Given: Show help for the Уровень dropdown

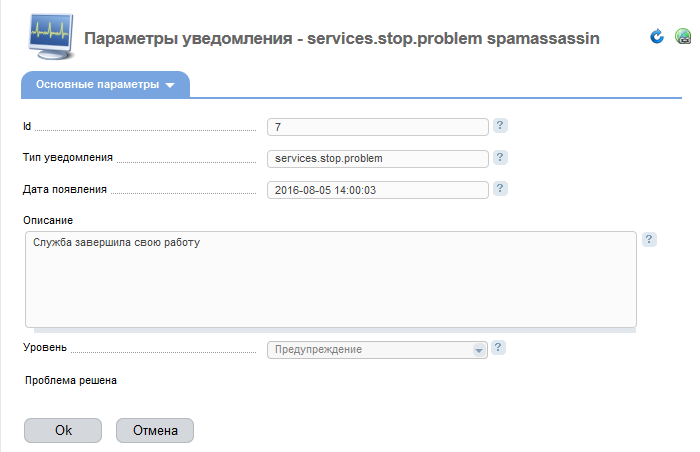Looking at the screenshot, I should [498, 347].
